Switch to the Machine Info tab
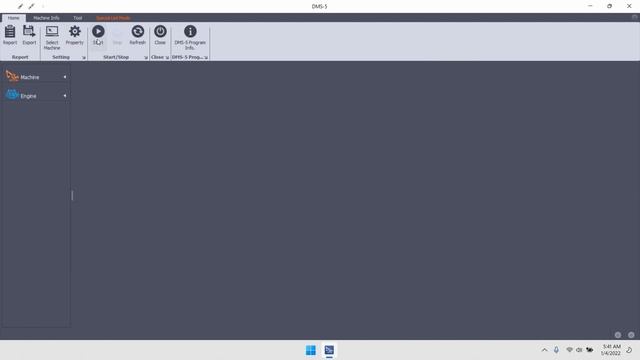This screenshot has width=640, height=360. click(46, 18)
